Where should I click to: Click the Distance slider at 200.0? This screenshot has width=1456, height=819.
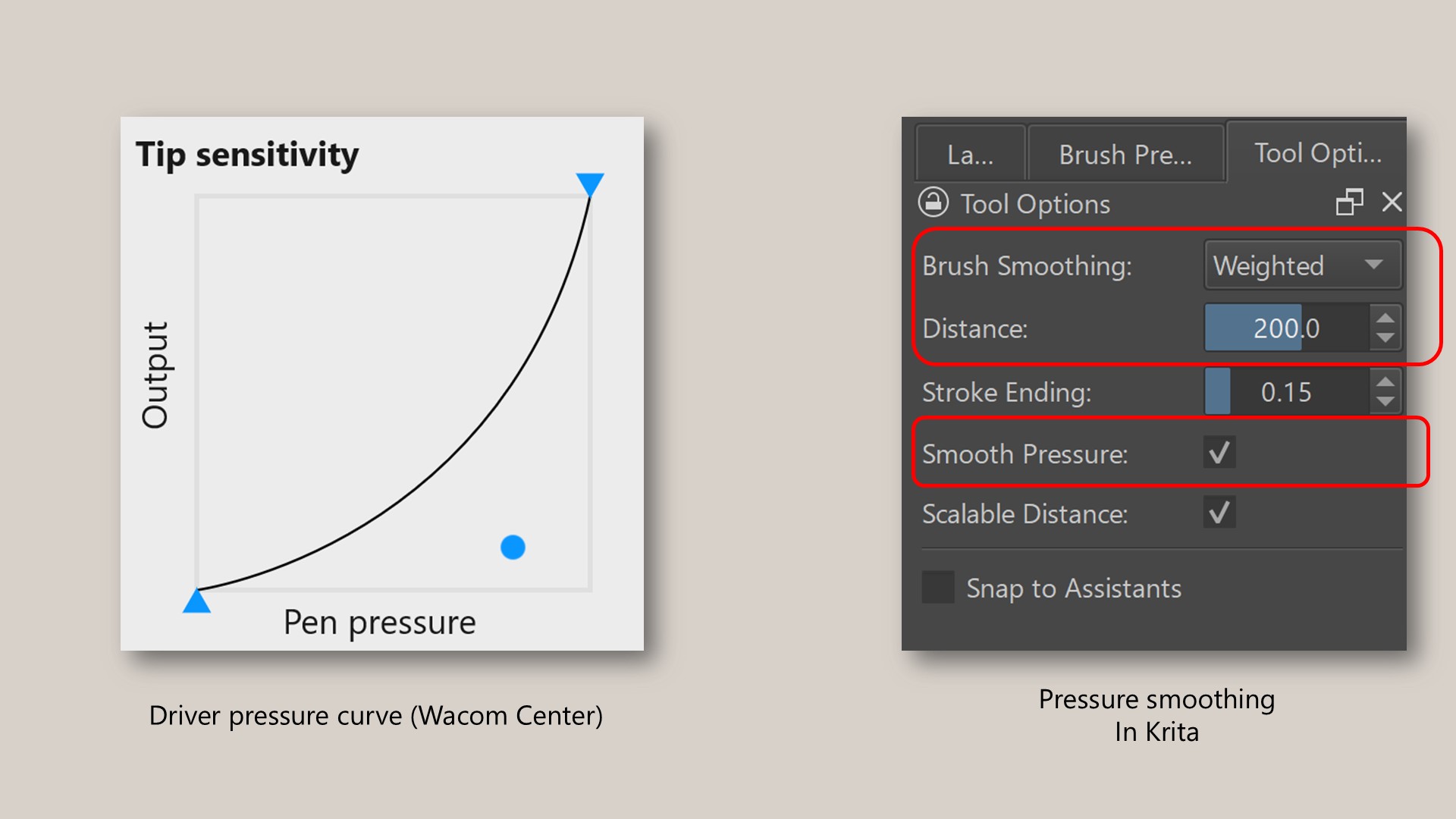(x=1286, y=328)
